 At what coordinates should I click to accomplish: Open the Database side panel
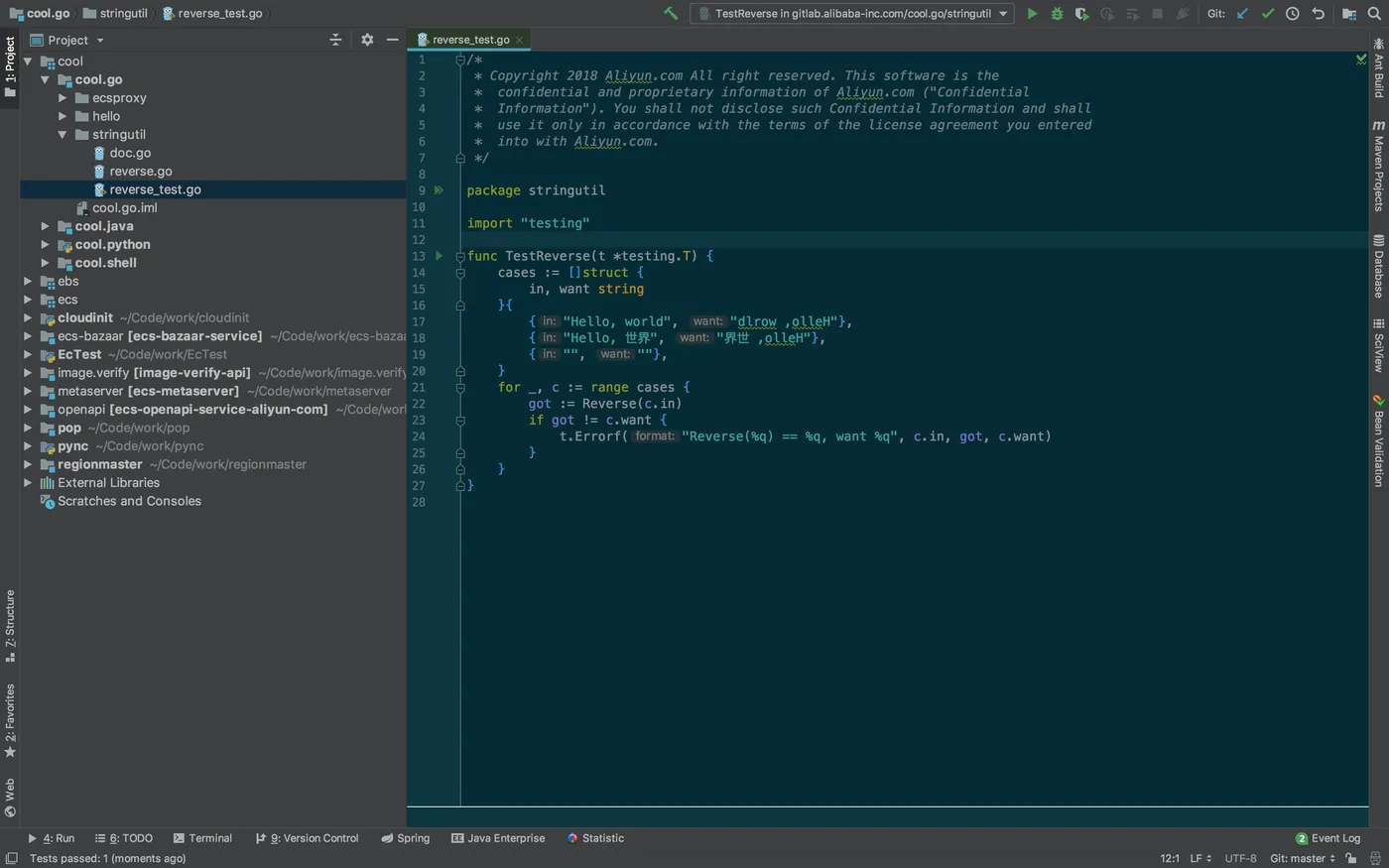pyautogui.click(x=1378, y=266)
